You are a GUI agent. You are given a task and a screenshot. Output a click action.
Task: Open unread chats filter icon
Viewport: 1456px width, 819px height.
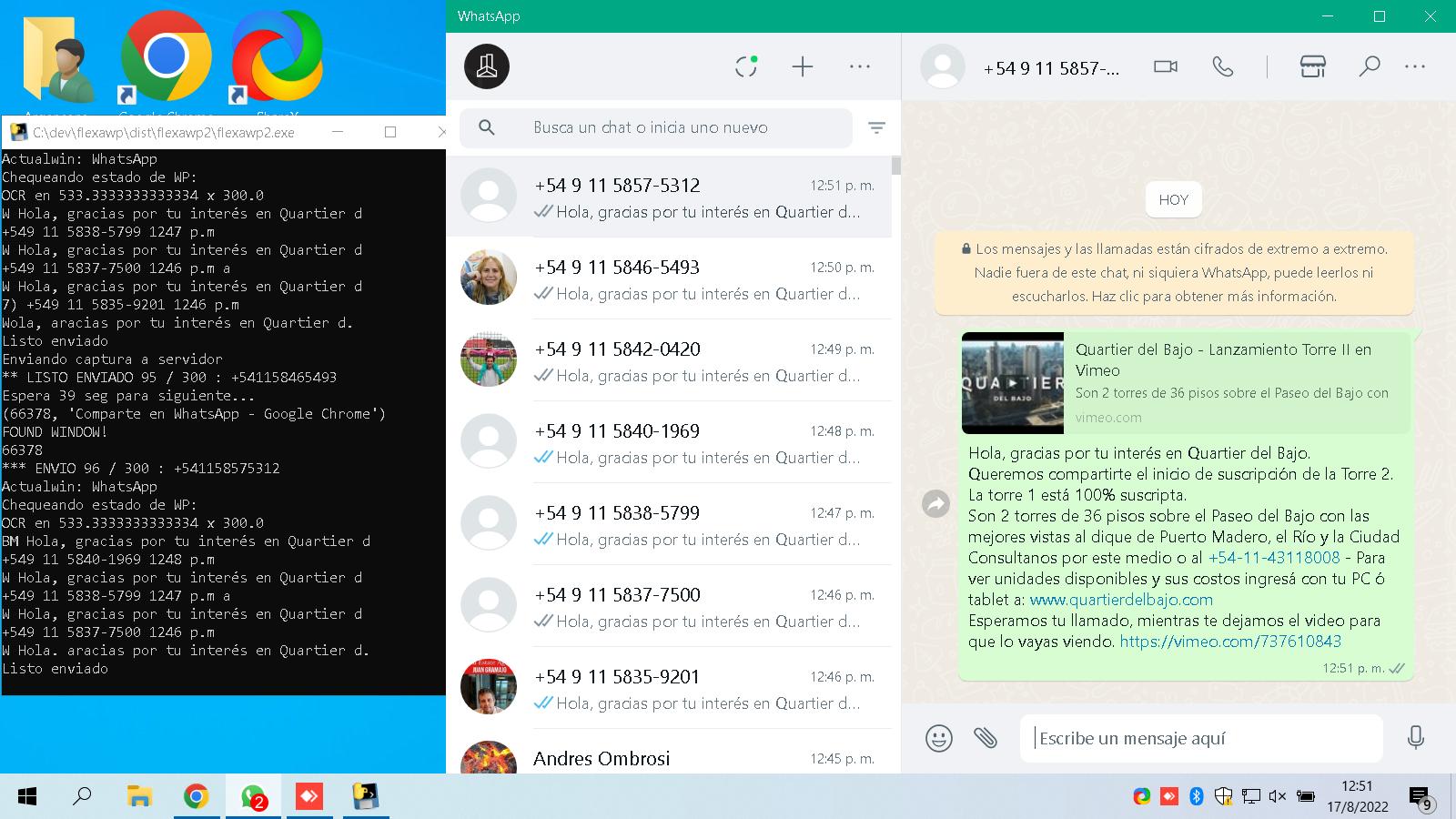[876, 128]
